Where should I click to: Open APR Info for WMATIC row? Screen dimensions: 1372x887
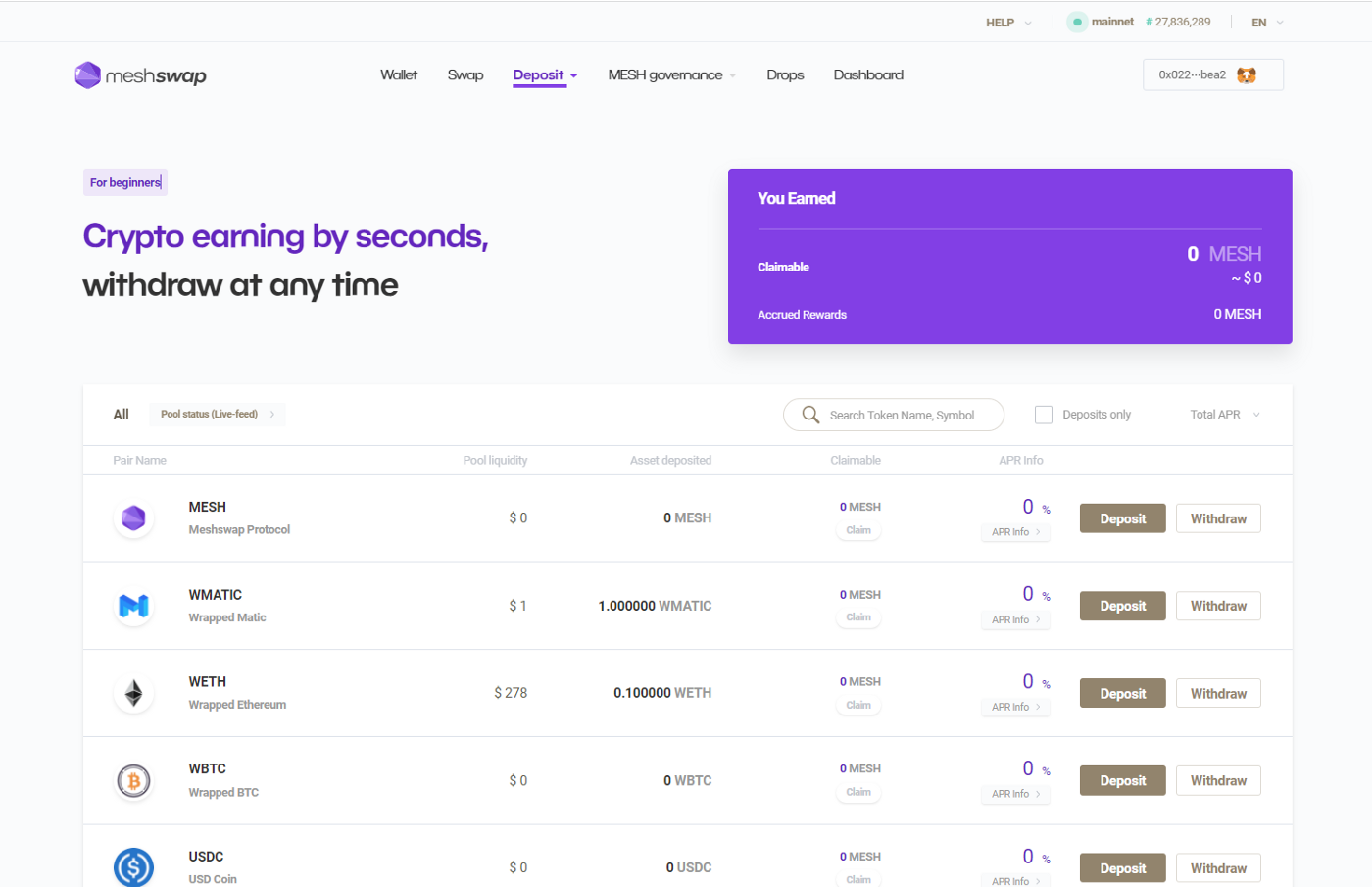point(1015,619)
